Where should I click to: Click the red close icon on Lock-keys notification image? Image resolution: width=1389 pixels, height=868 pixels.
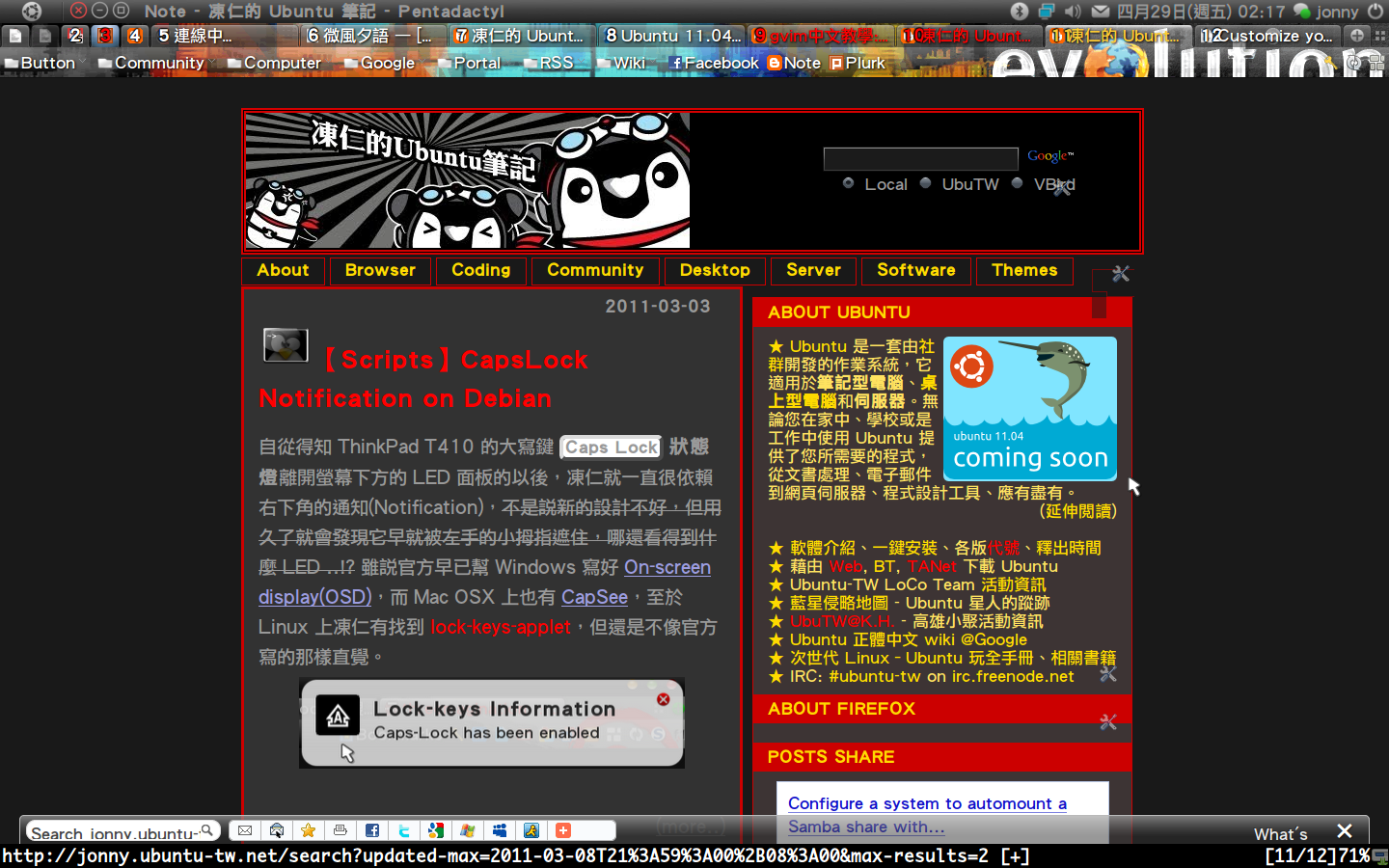[663, 699]
